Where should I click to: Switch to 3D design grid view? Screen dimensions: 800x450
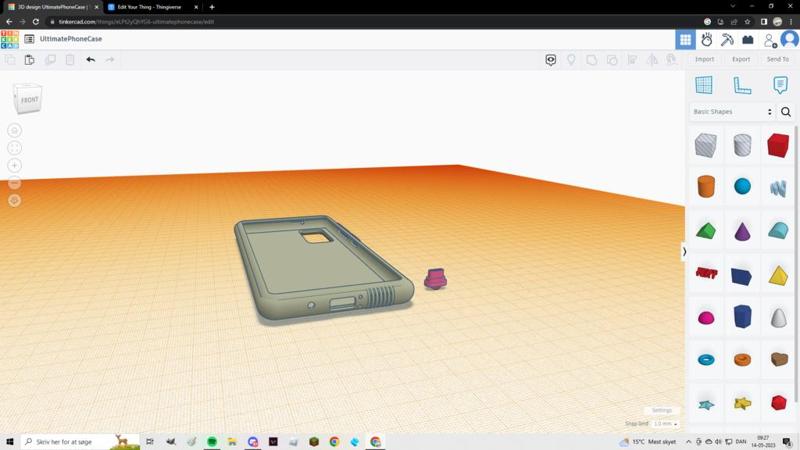click(x=685, y=39)
